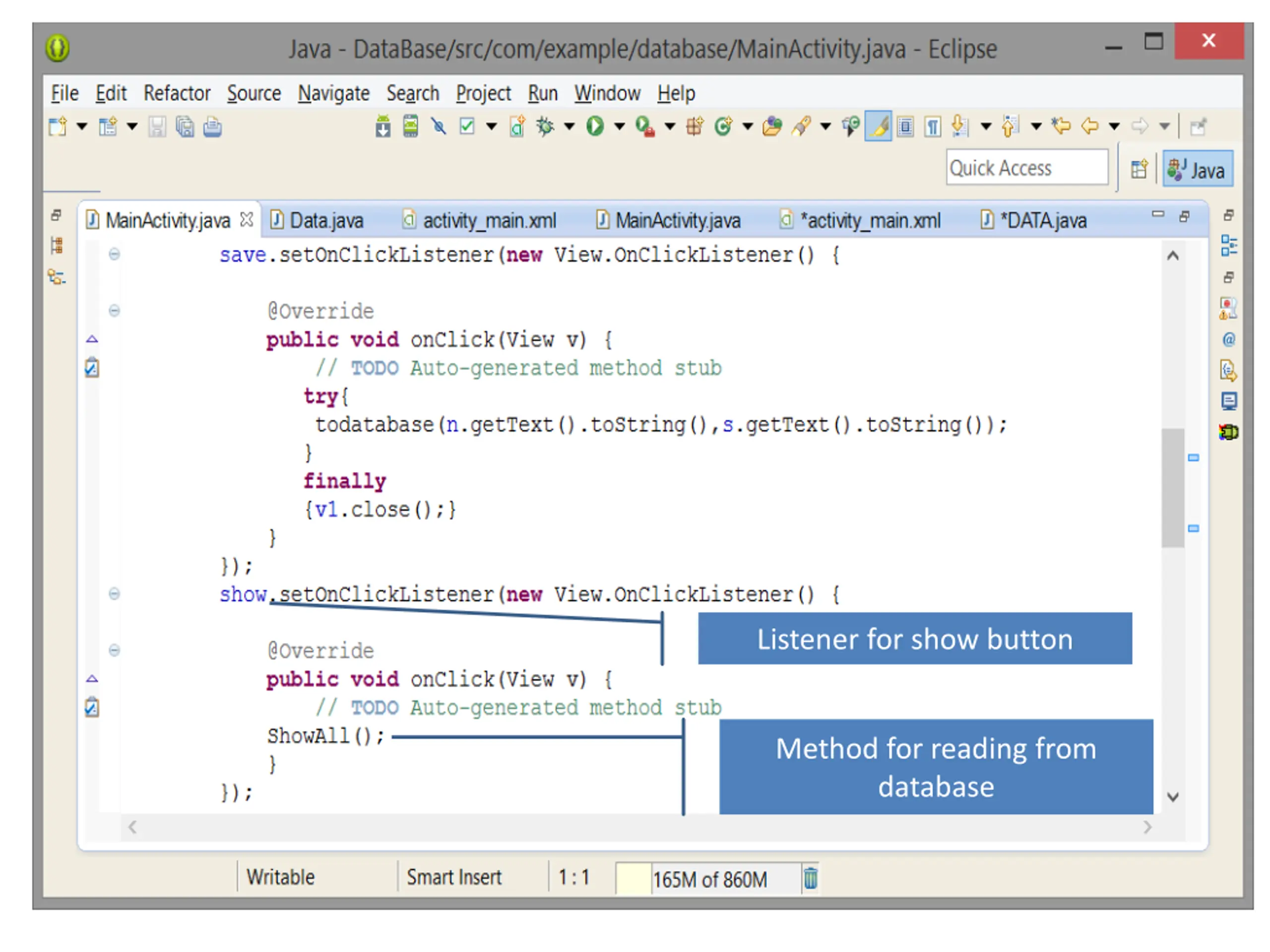This screenshot has height=952, width=1270.
Task: Open the Navigate menu
Action: point(333,93)
